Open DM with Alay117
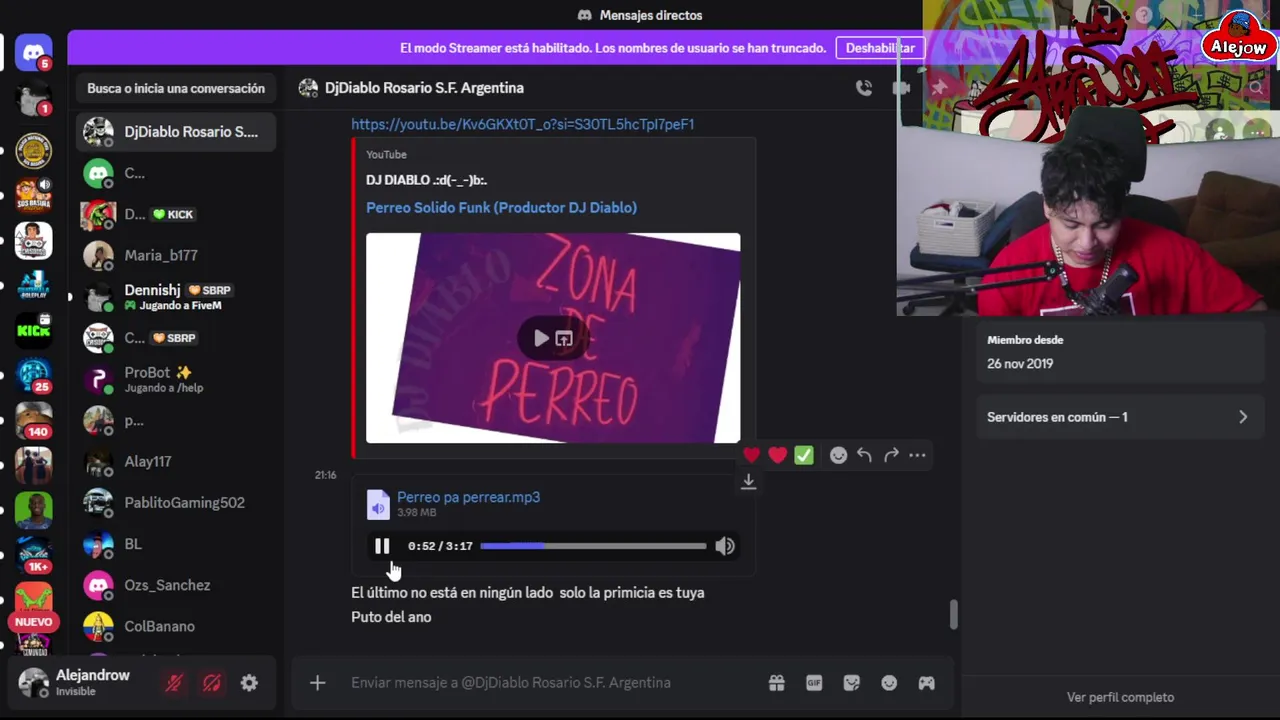The width and height of the screenshot is (1280, 720). (177, 462)
